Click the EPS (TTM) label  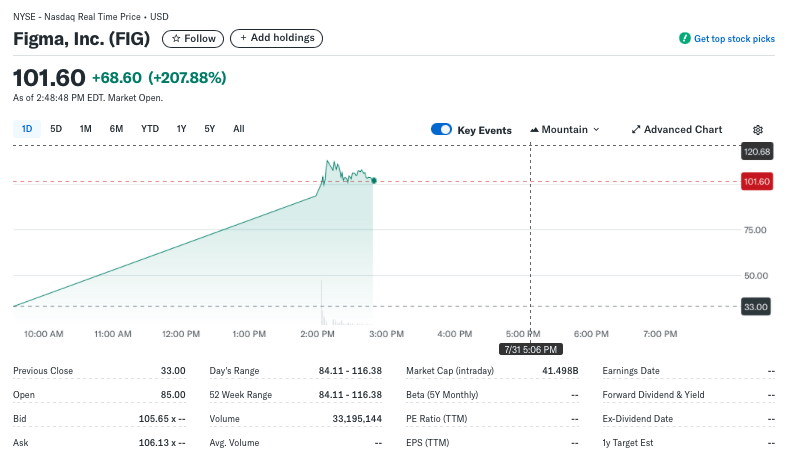(428, 443)
